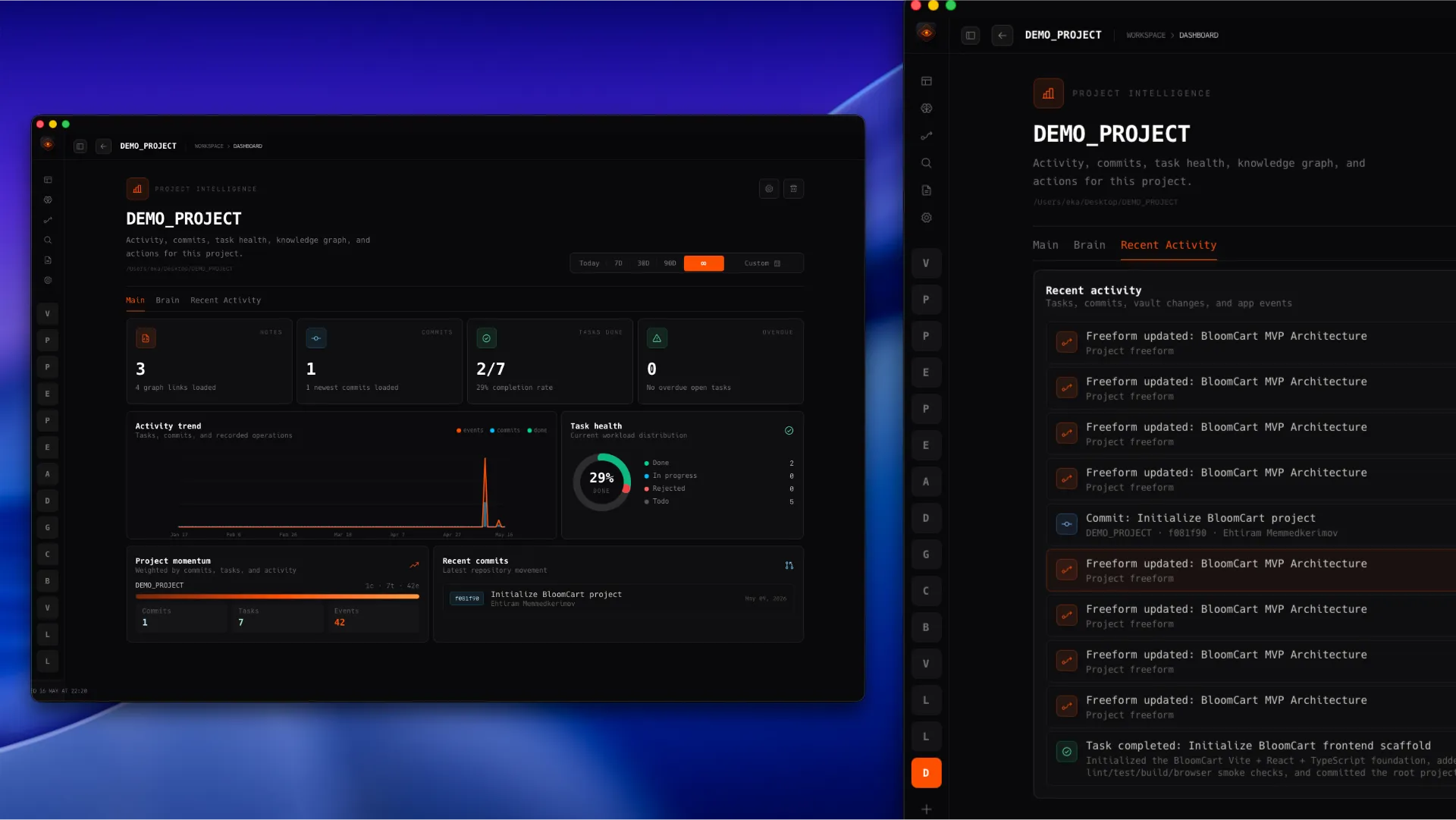Switch to Main tab in left window
Screen dimensions: 1456x820
click(x=135, y=300)
